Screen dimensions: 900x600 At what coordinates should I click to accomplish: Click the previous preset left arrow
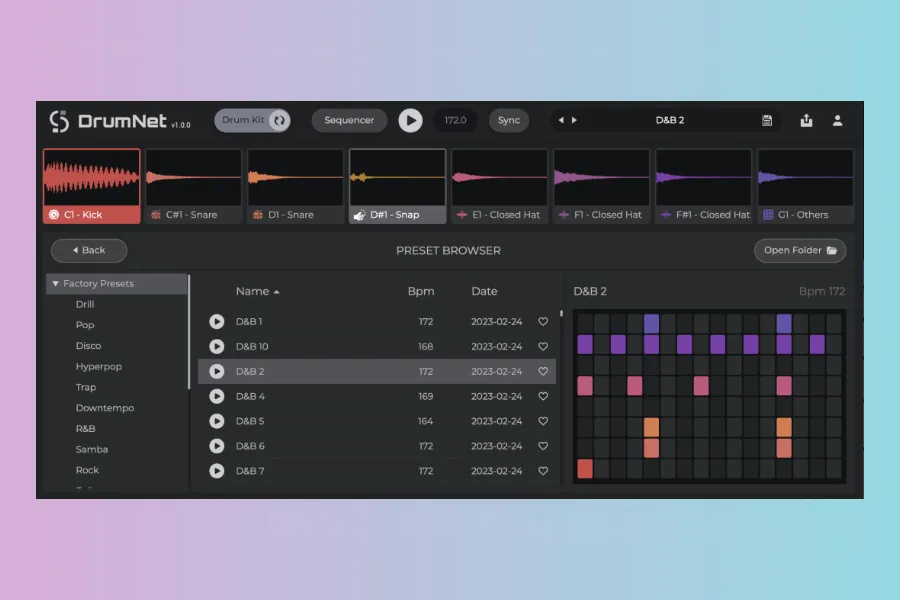coord(561,120)
